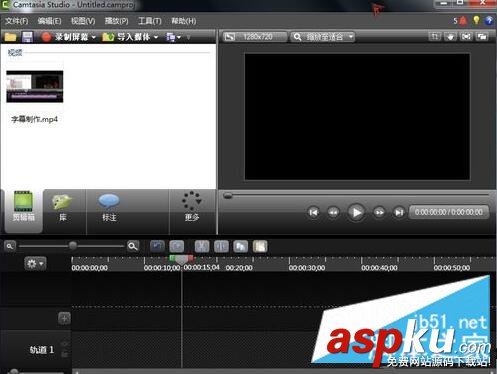Click the preview playback scrubber handle
The image size is (497, 374).
click(228, 196)
